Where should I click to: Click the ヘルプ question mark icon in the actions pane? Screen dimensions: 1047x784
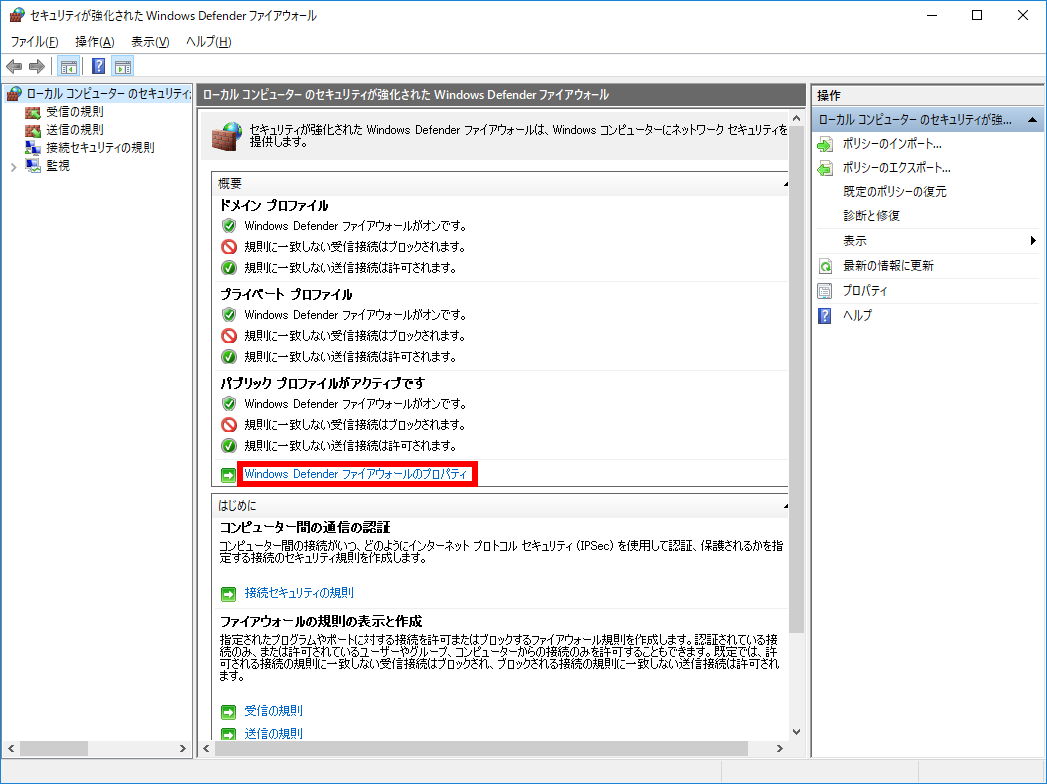[x=825, y=316]
